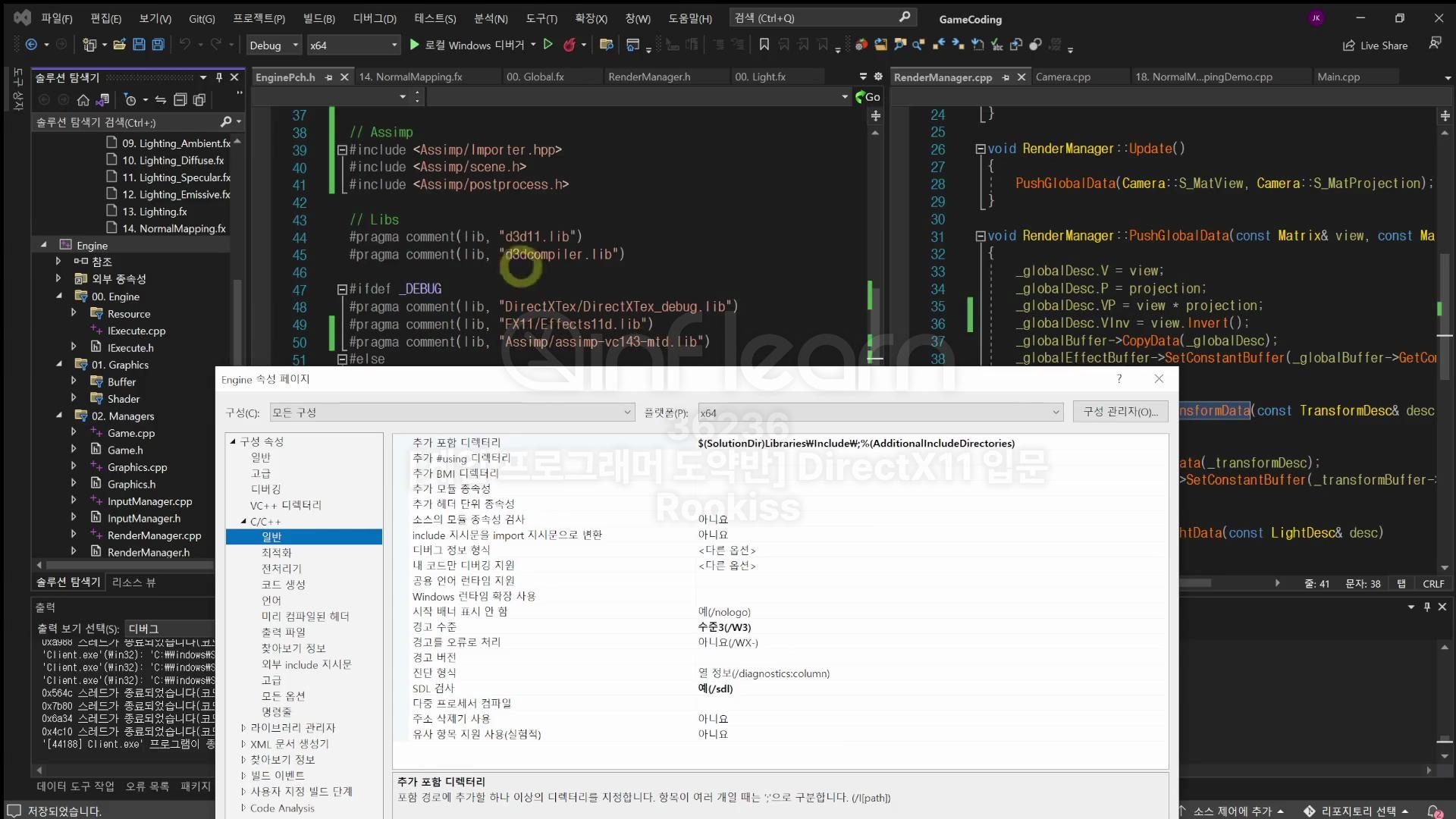The image size is (1456, 819).
Task: Click the Solution Explorer horizontal scrollbar
Action: (x=129, y=565)
